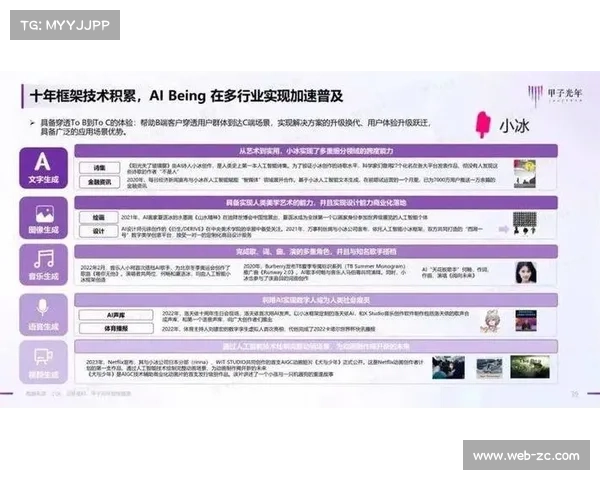Open the concert stage thumbnail in 语音生成 row
This screenshot has width=600, height=480.
(x=526, y=321)
